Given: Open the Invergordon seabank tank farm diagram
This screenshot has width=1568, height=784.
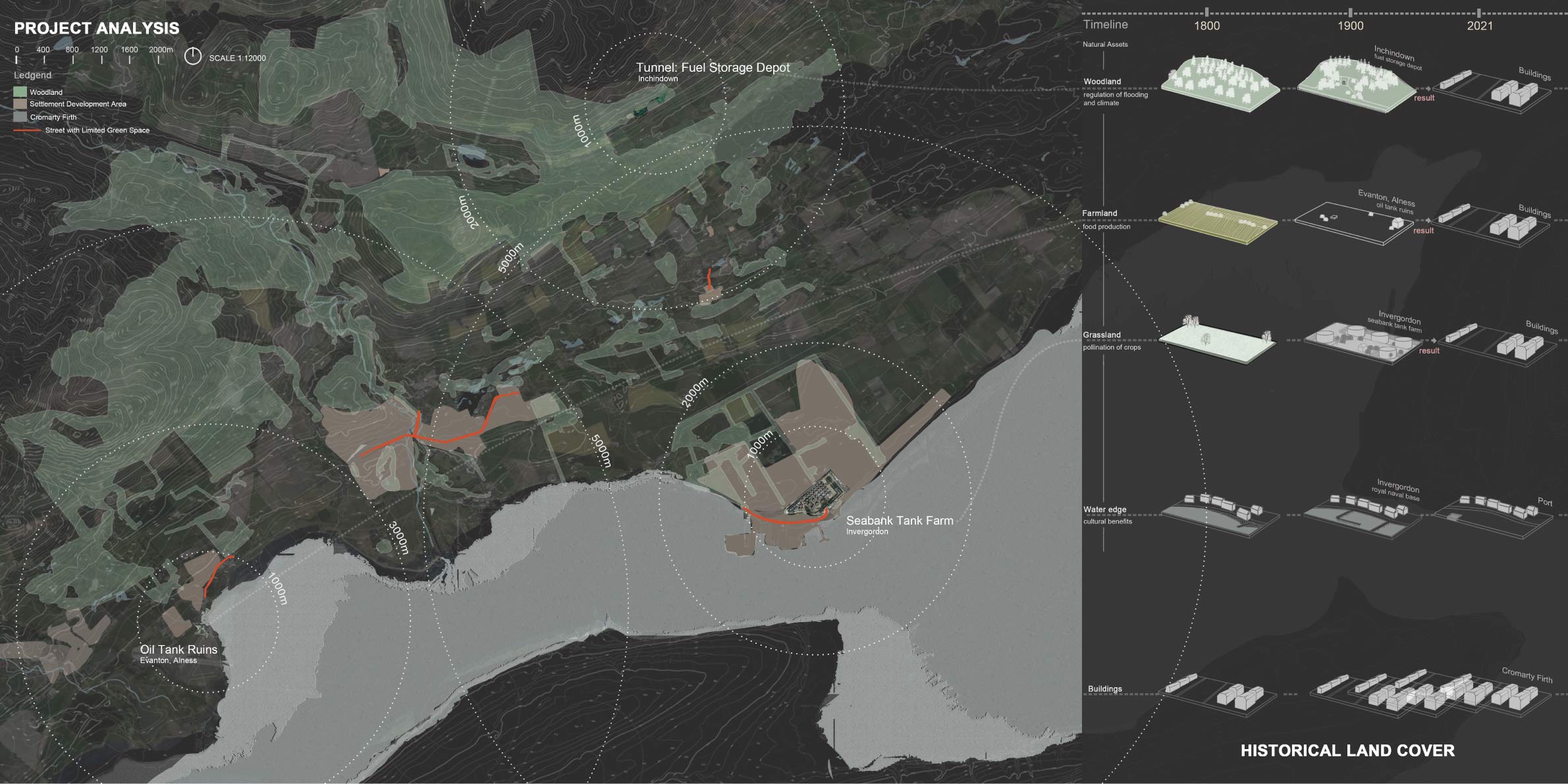Looking at the screenshot, I should (x=1365, y=344).
